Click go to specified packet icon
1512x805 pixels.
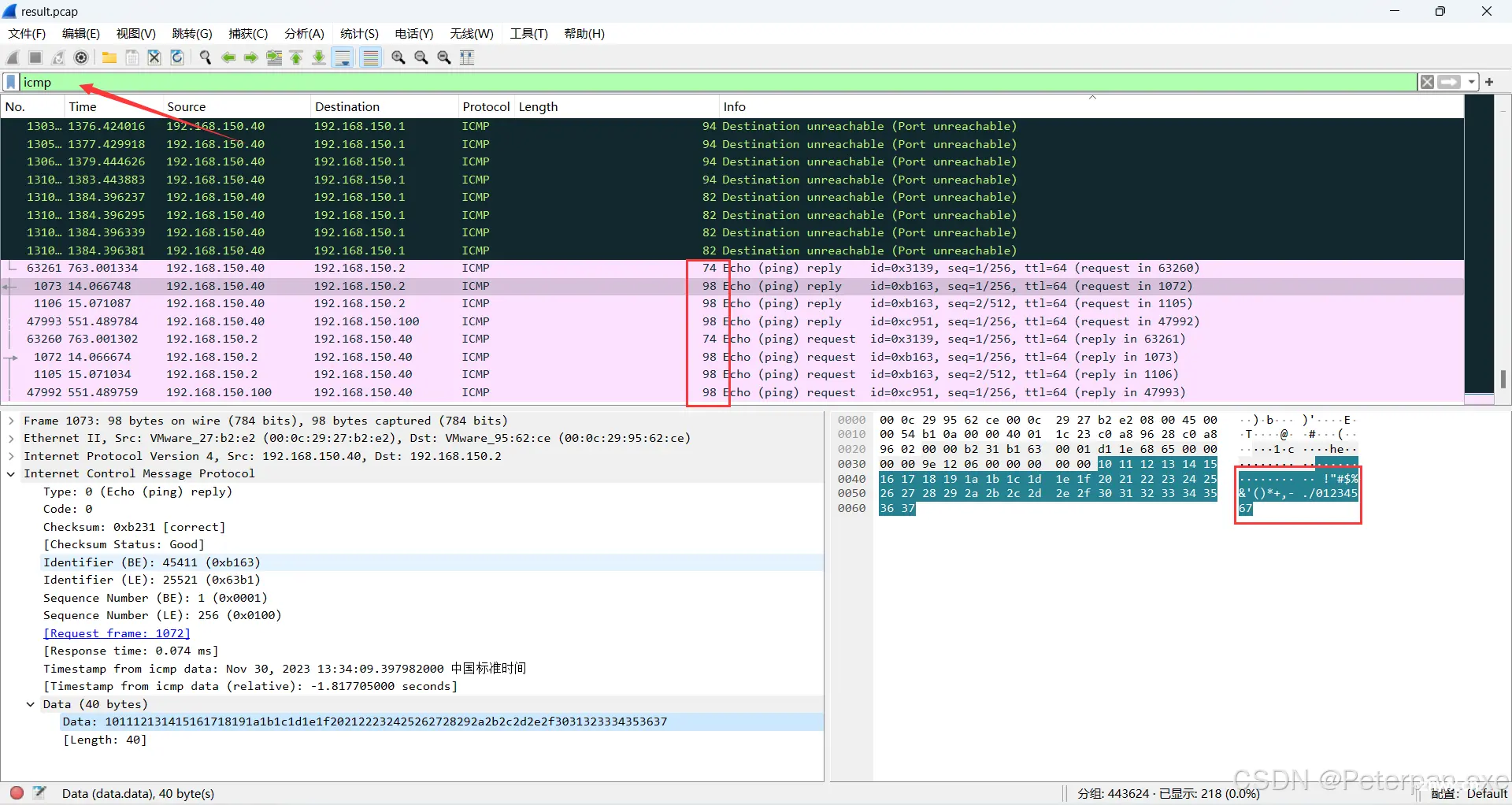[x=274, y=57]
